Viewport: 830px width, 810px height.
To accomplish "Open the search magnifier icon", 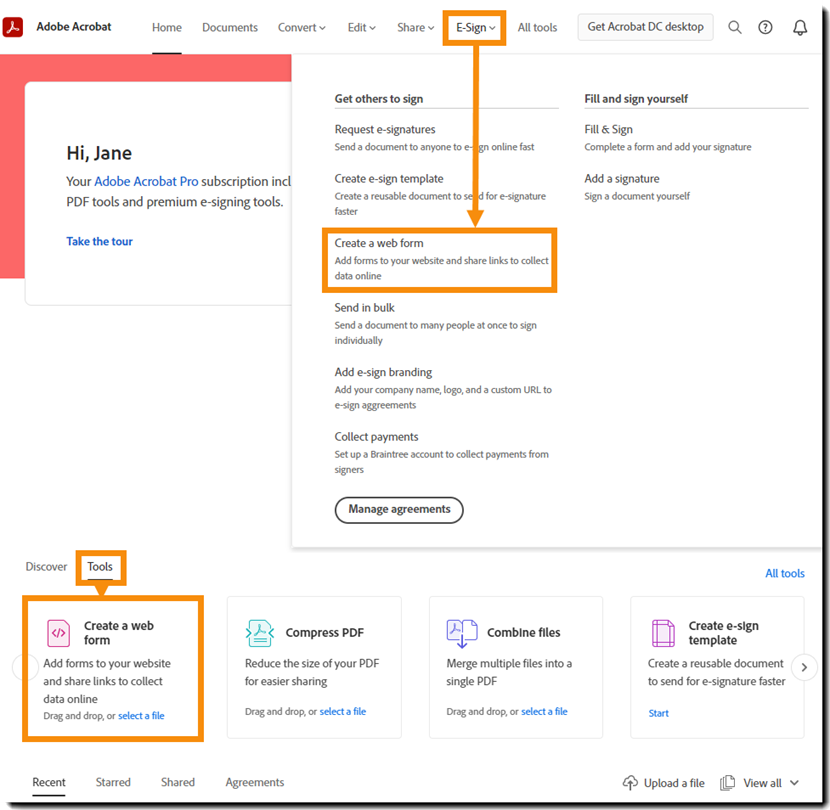I will tap(734, 27).
